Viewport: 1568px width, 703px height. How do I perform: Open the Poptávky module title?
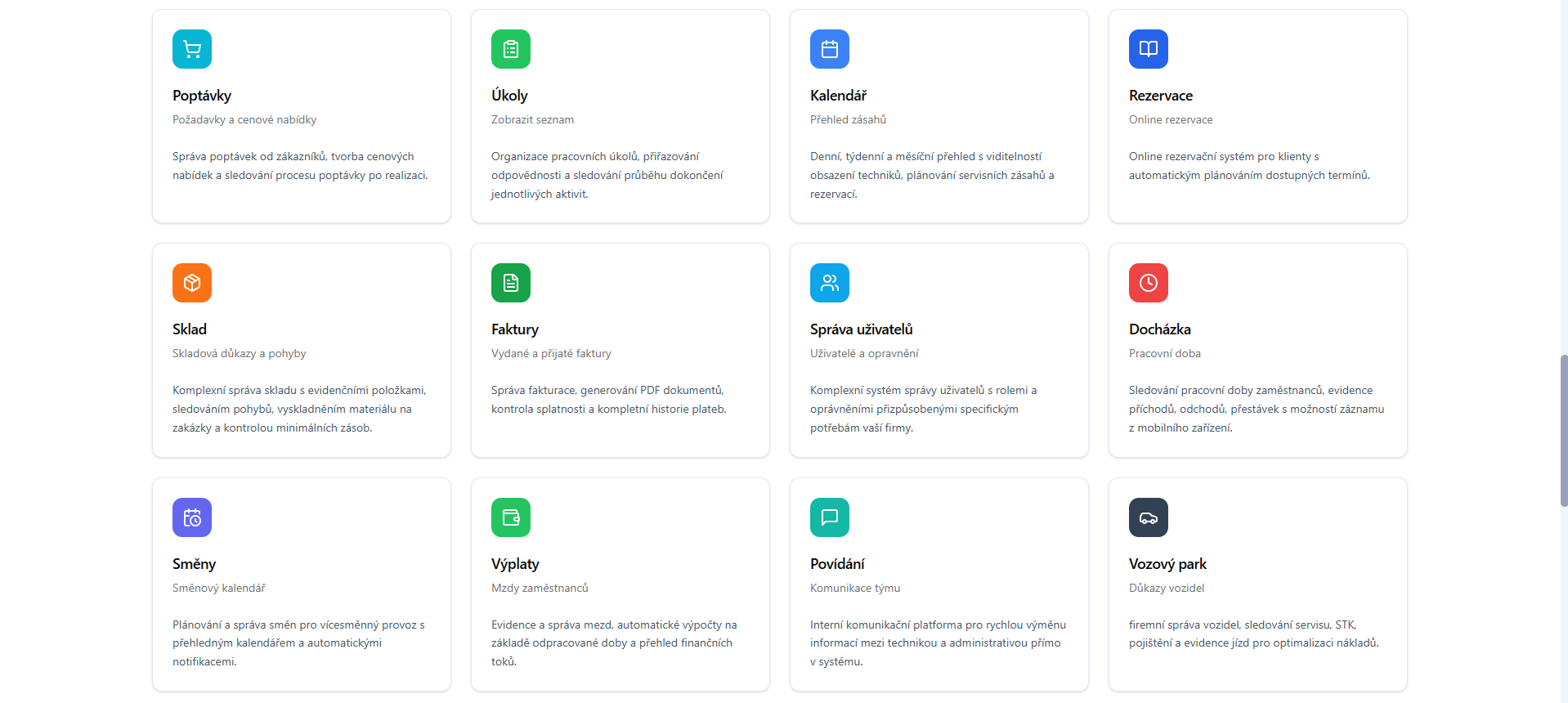[202, 96]
